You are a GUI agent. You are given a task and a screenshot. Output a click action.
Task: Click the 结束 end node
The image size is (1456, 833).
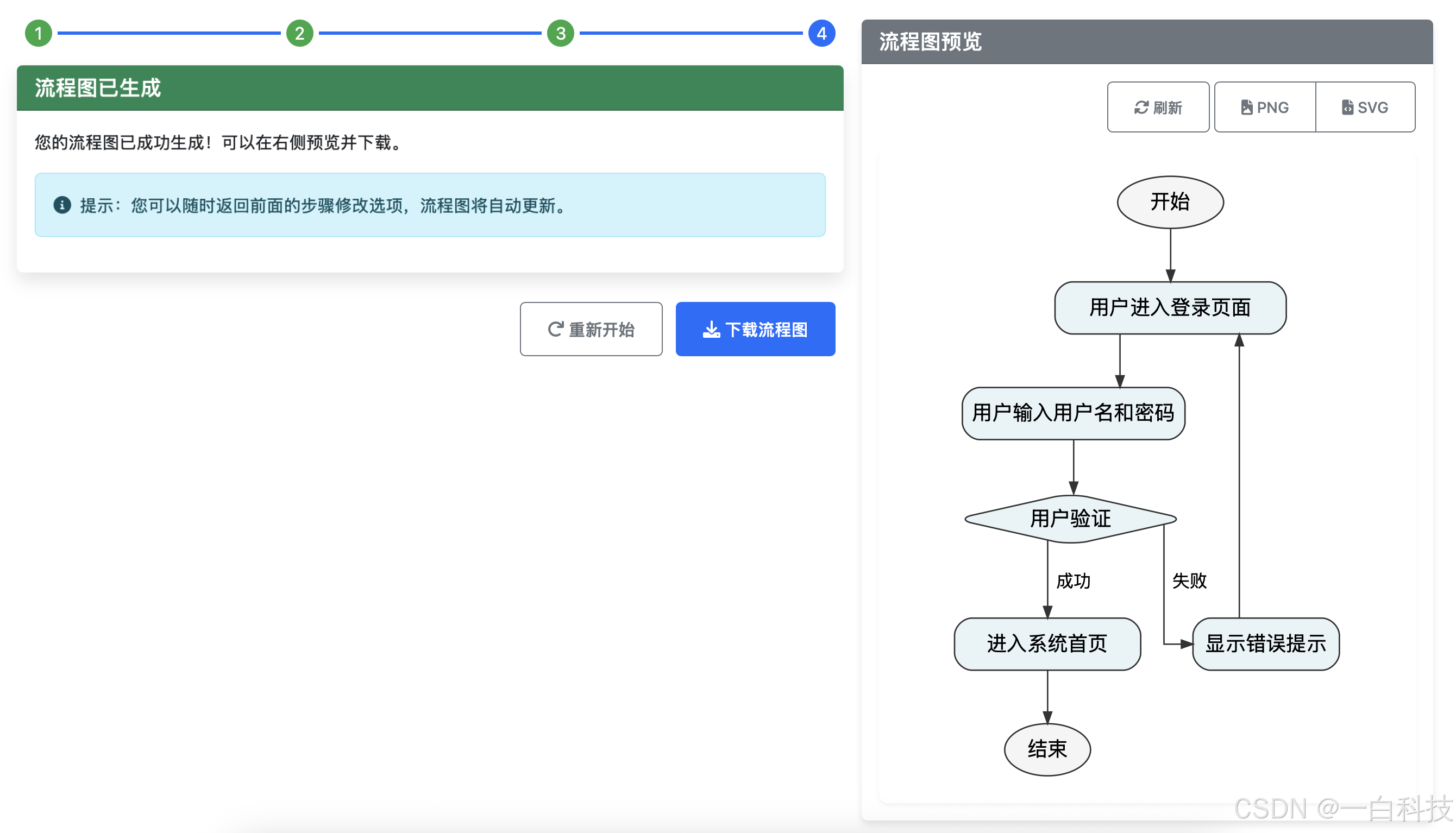[1047, 749]
